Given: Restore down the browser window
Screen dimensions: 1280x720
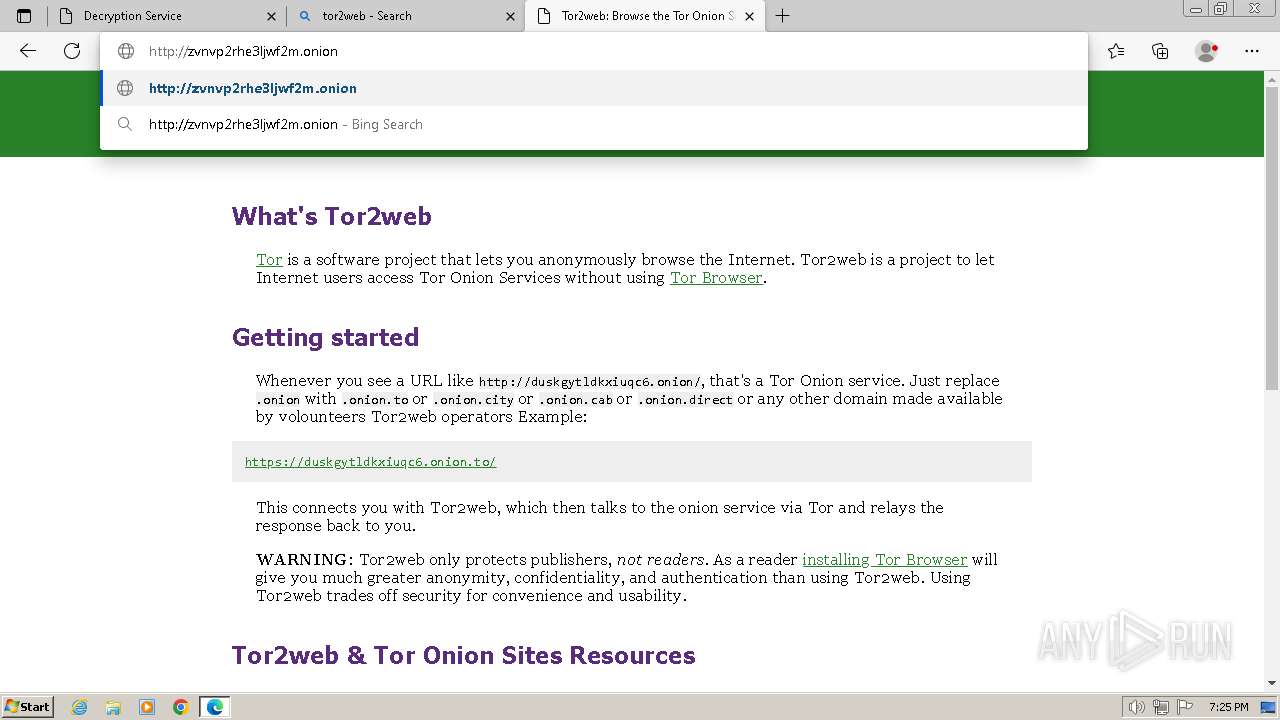Looking at the screenshot, I should pyautogui.click(x=1220, y=8).
